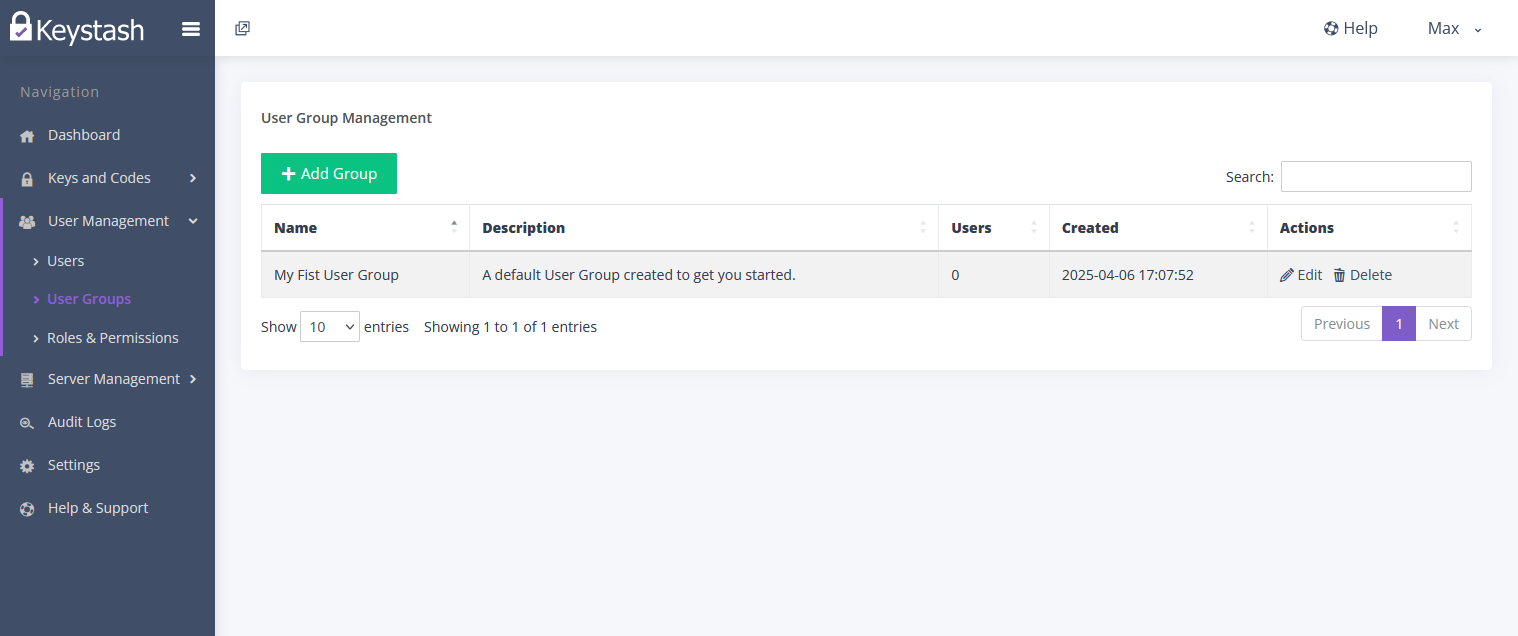Click the green Add Group button

tap(329, 173)
